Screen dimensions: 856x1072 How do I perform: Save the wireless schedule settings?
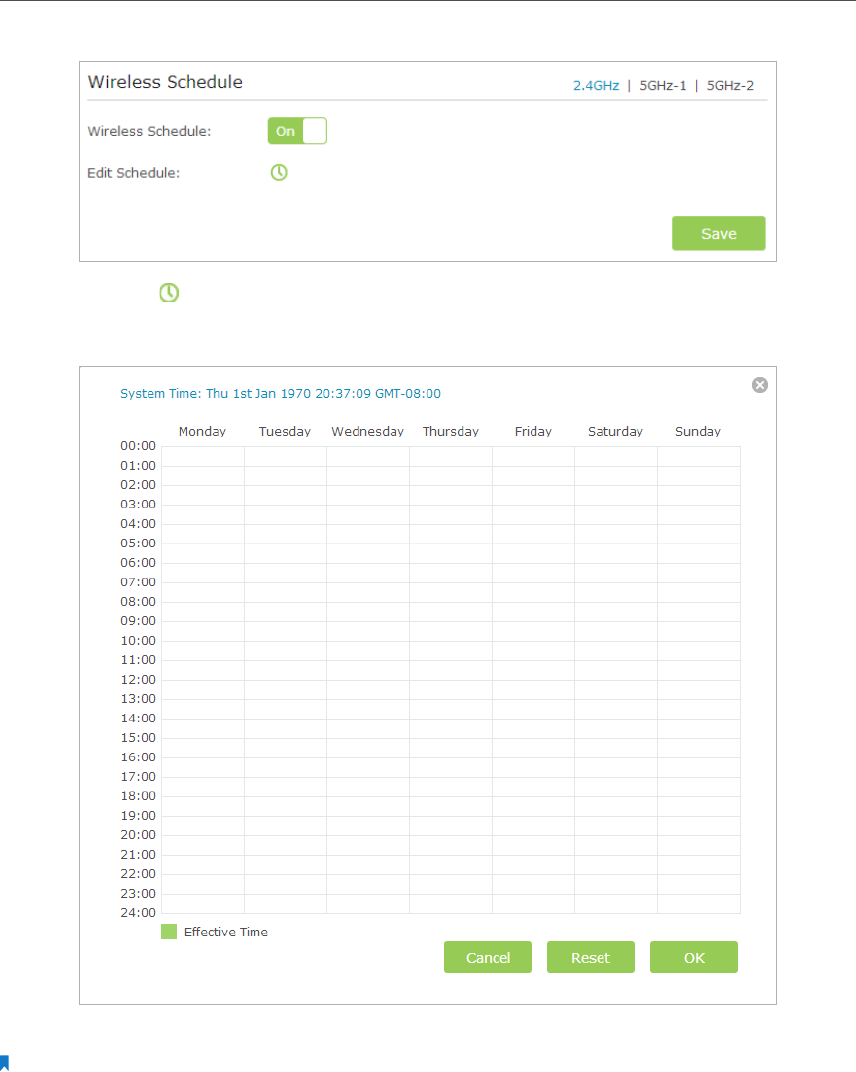click(719, 233)
